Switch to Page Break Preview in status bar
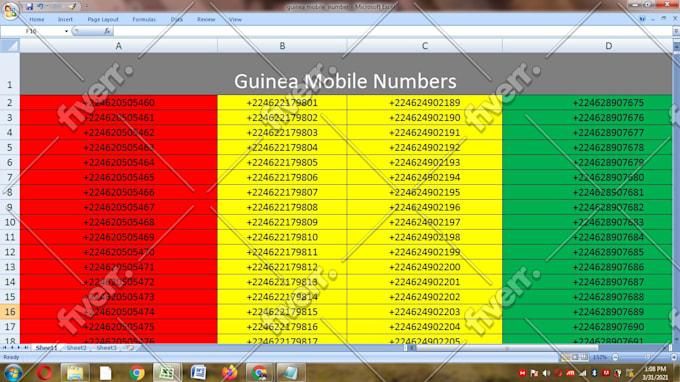The image size is (680, 382). click(x=585, y=357)
